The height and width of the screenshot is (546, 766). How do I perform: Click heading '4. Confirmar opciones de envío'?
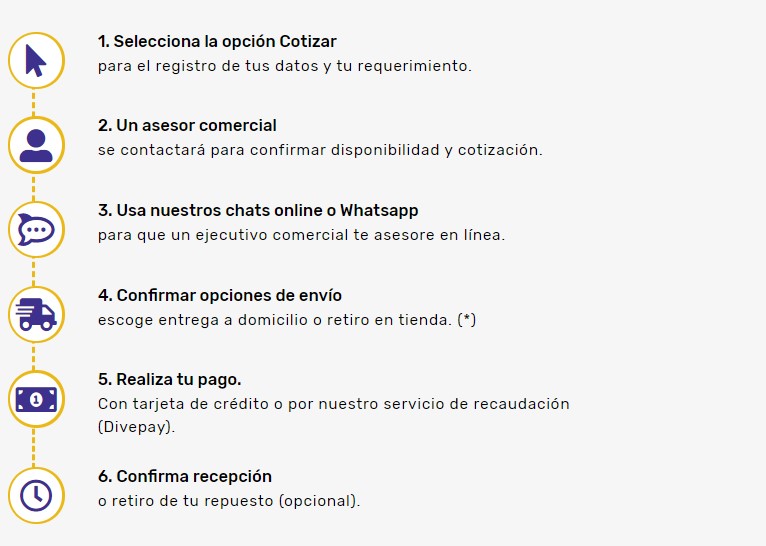click(220, 295)
